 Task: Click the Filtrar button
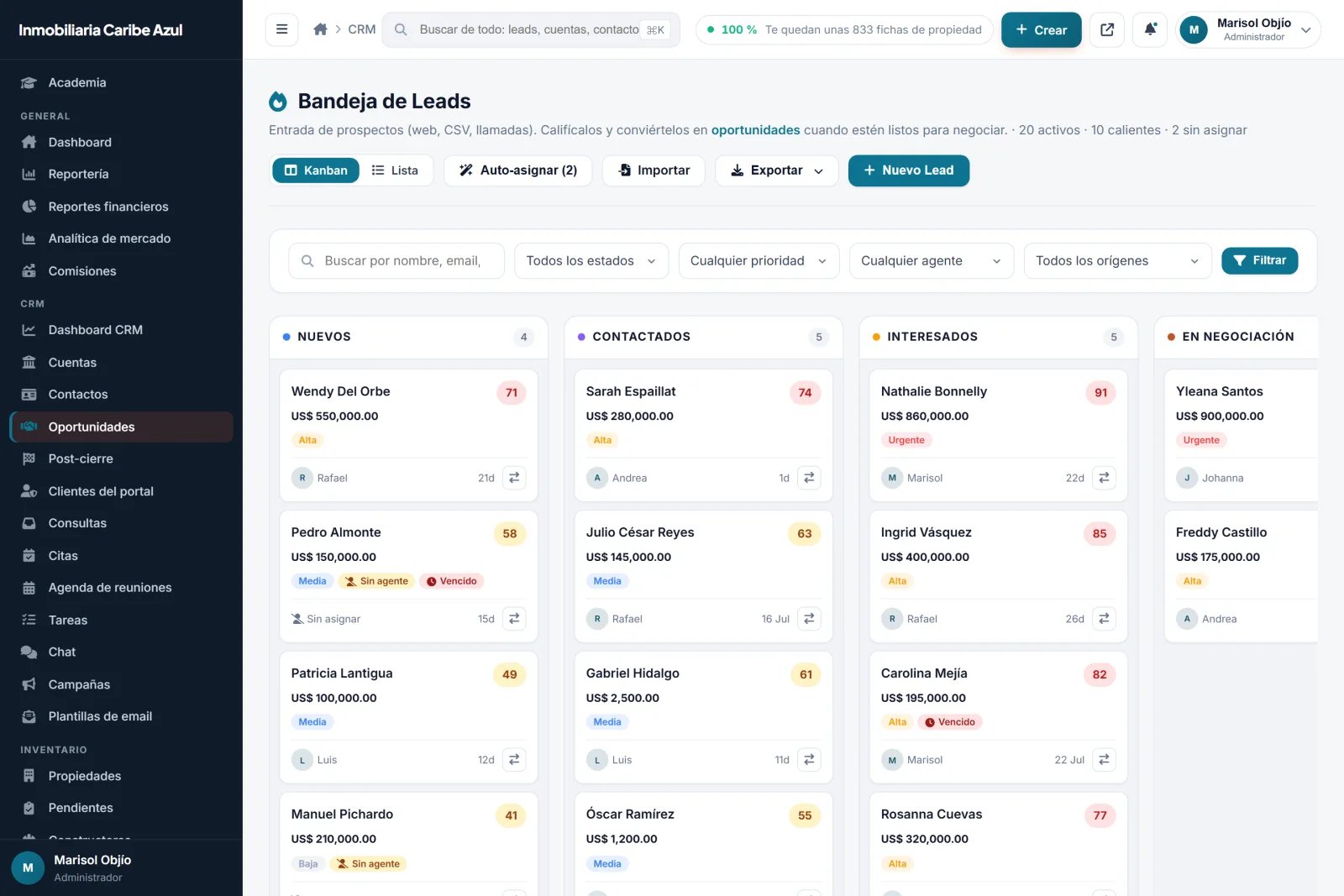(1259, 261)
